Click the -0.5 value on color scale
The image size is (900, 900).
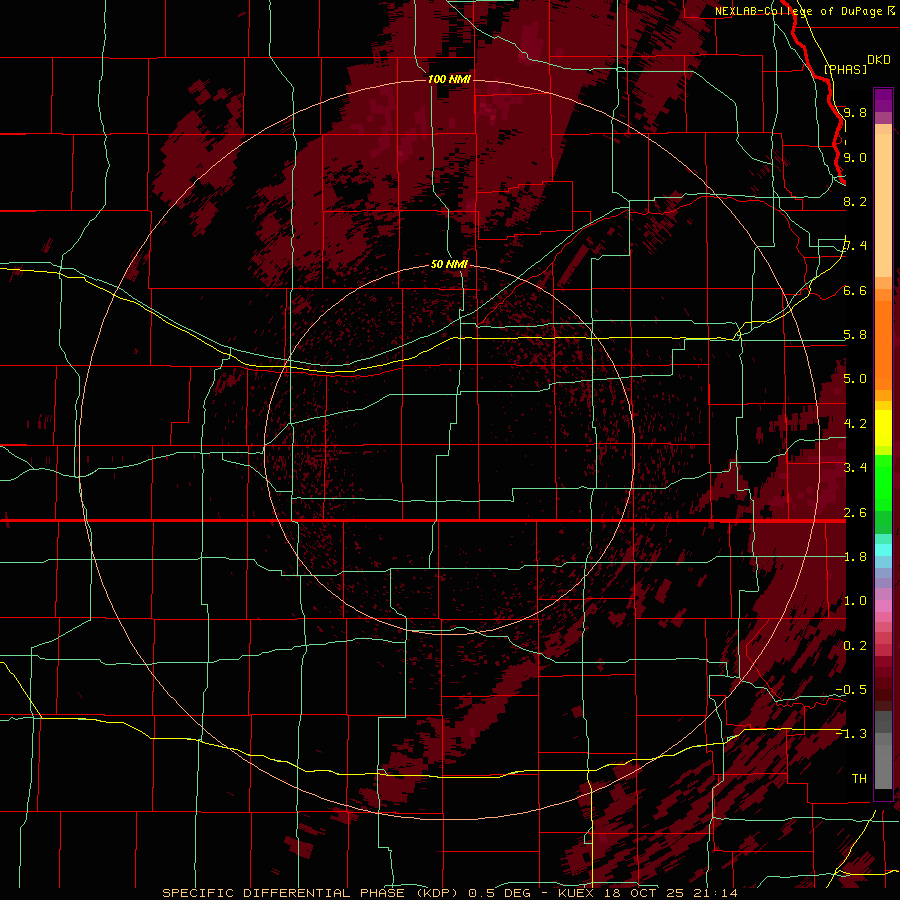click(x=851, y=690)
